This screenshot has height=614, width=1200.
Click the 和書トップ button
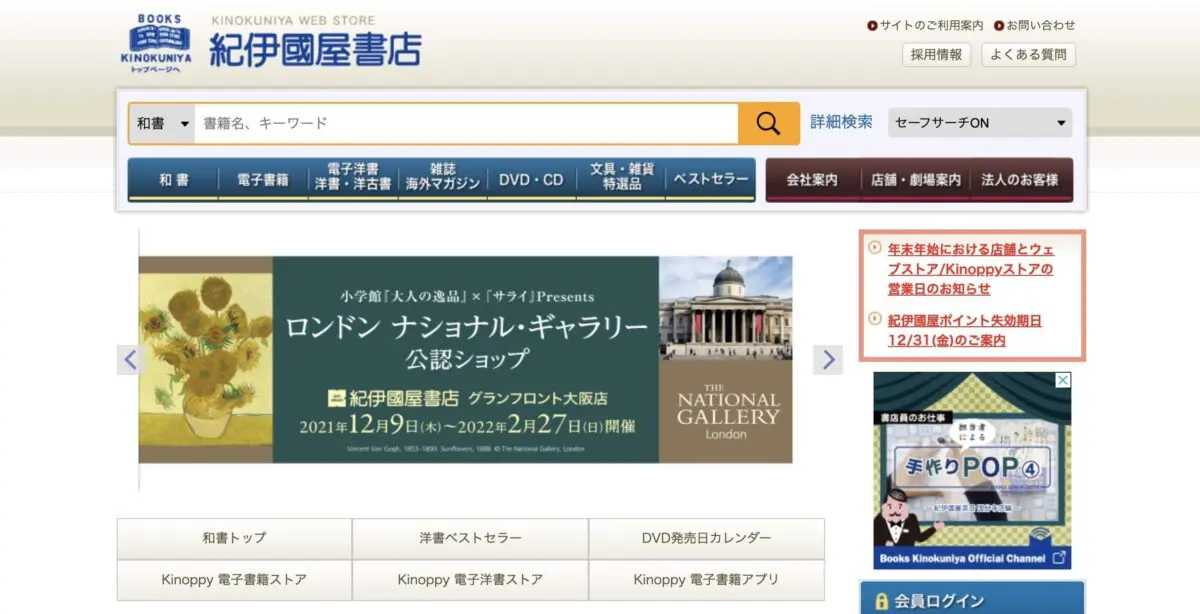234,538
